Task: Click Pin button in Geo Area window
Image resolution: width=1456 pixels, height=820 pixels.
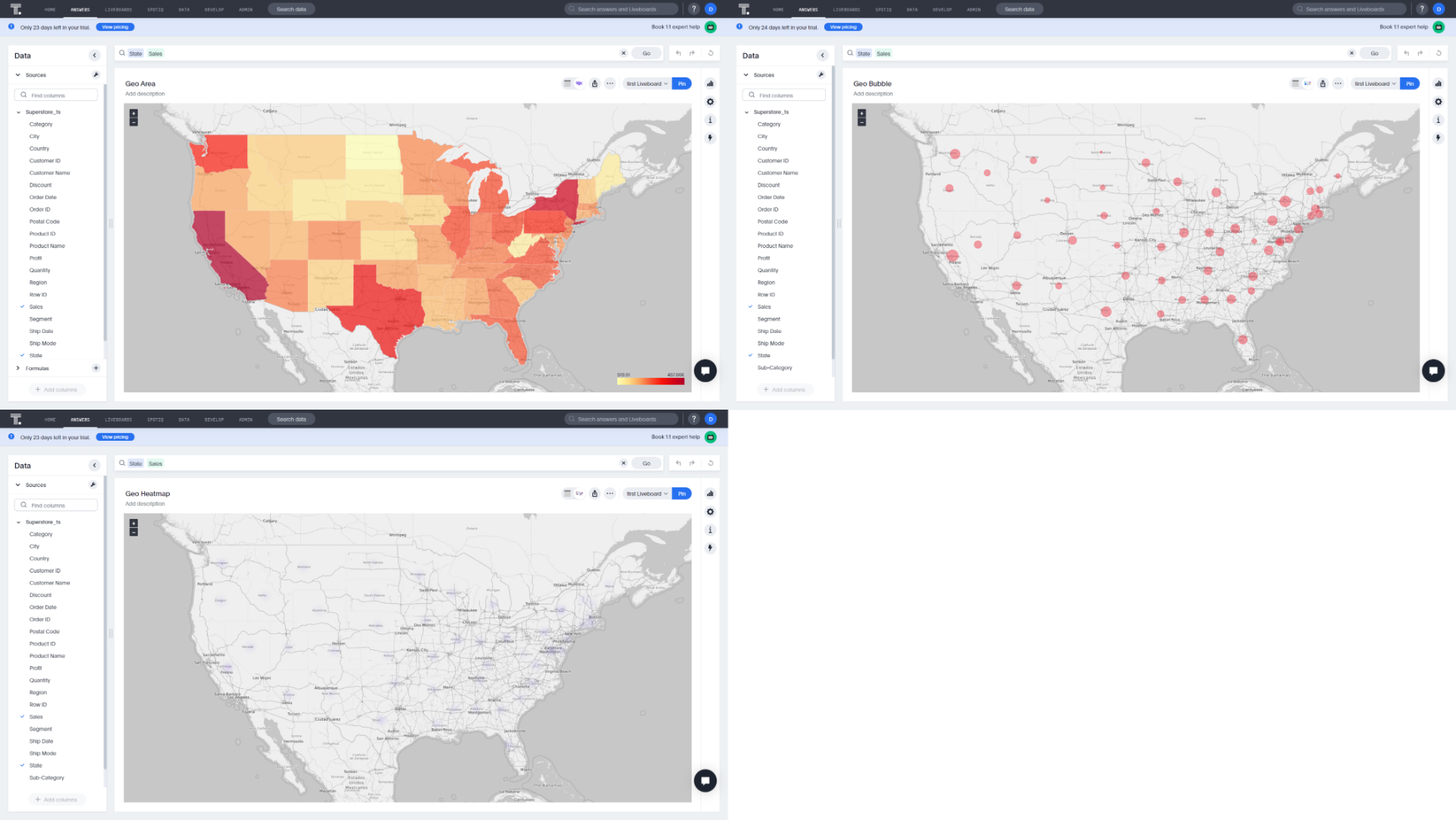Action: (682, 83)
